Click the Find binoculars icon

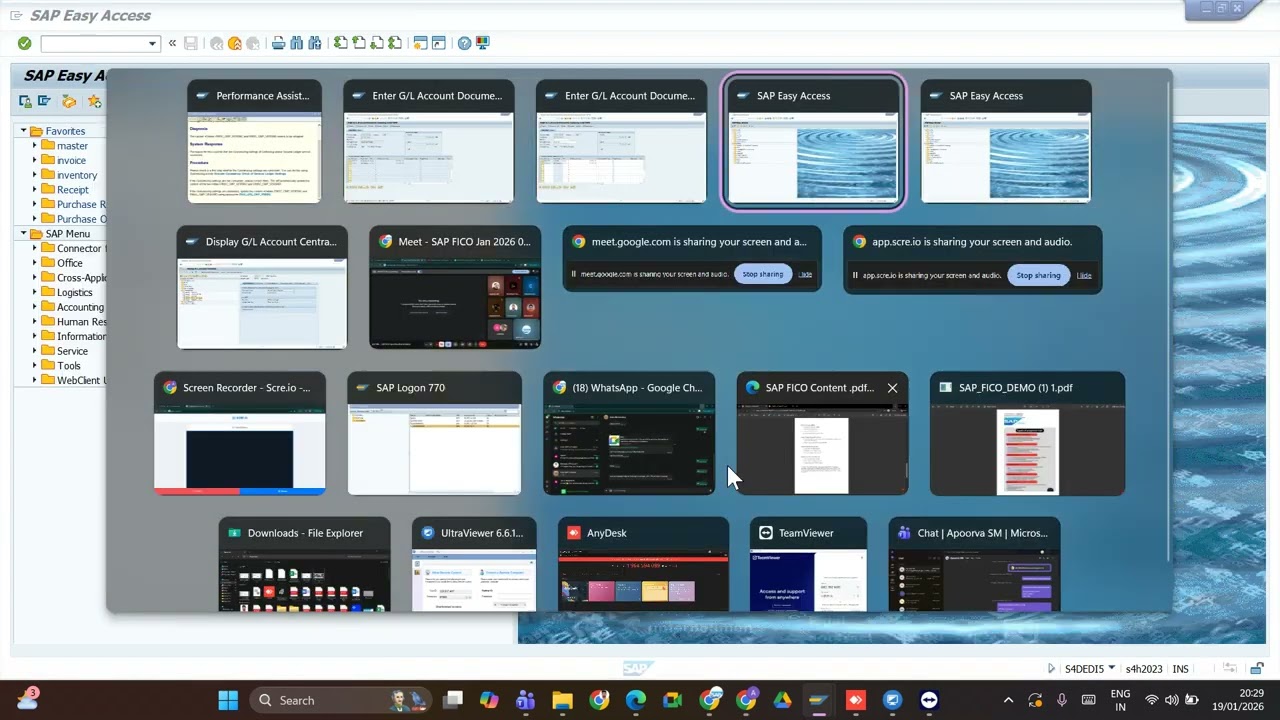296,43
